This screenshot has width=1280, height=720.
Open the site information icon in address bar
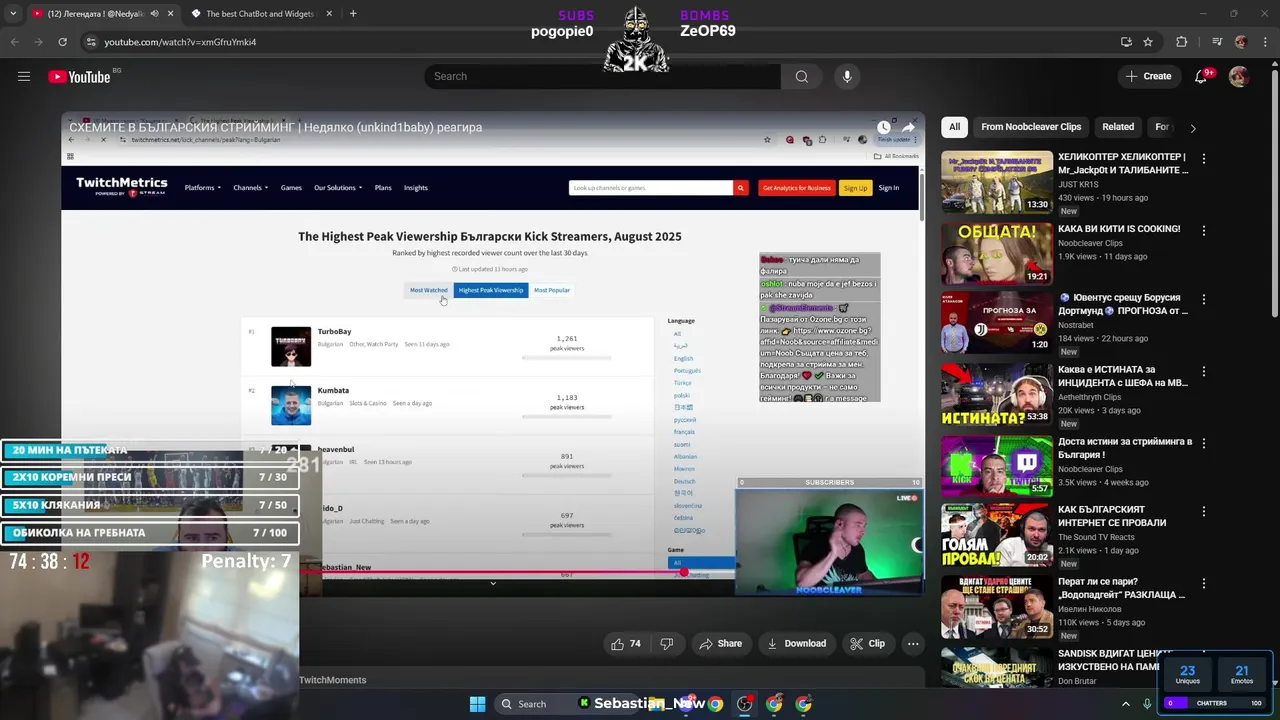(91, 42)
